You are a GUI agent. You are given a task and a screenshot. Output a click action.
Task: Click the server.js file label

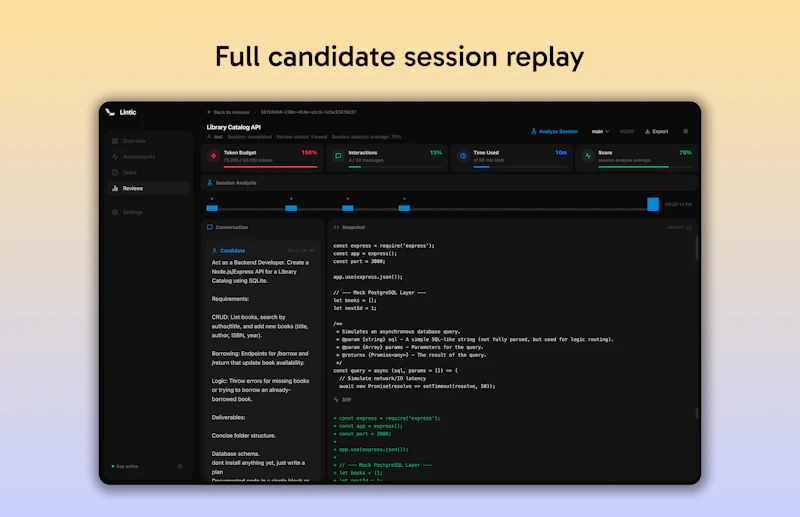(x=680, y=228)
